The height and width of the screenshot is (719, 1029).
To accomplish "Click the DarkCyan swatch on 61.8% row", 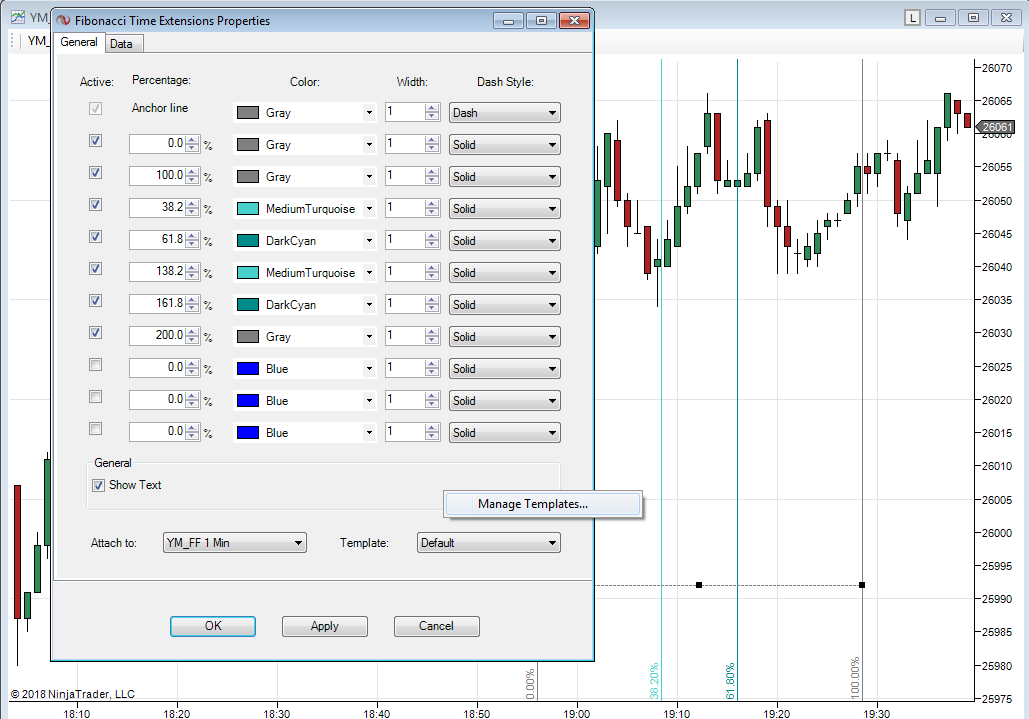I will (x=247, y=241).
